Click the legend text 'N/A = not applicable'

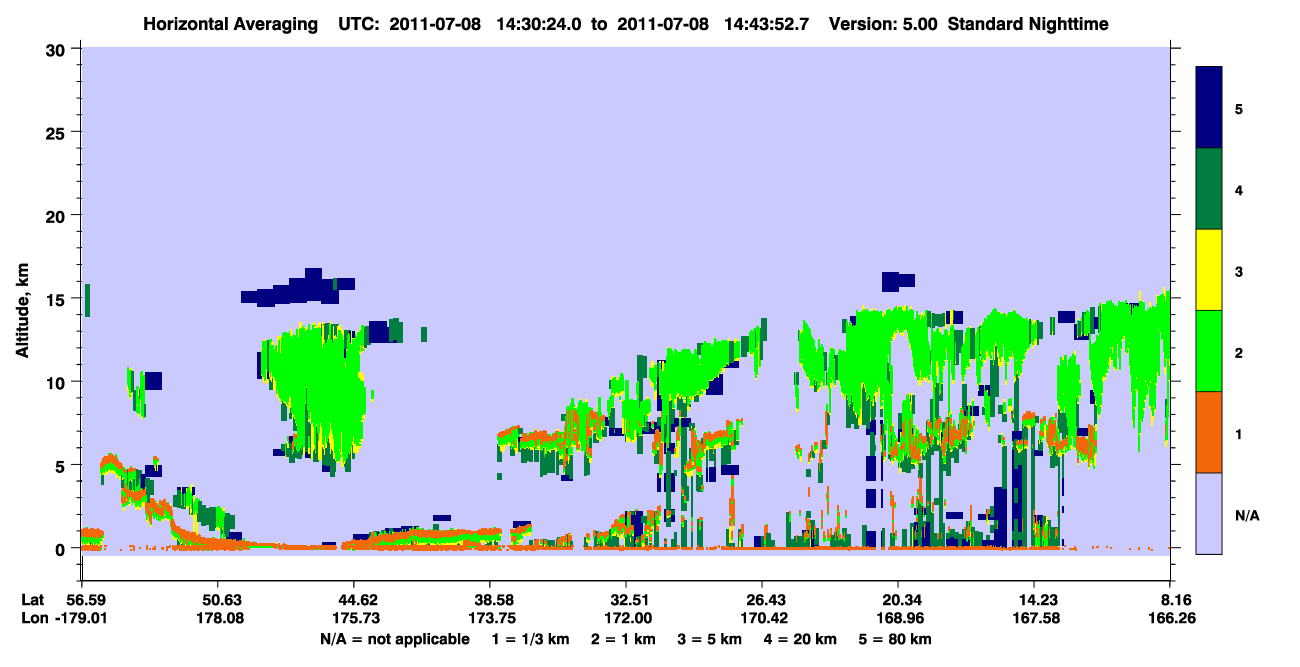click(394, 639)
